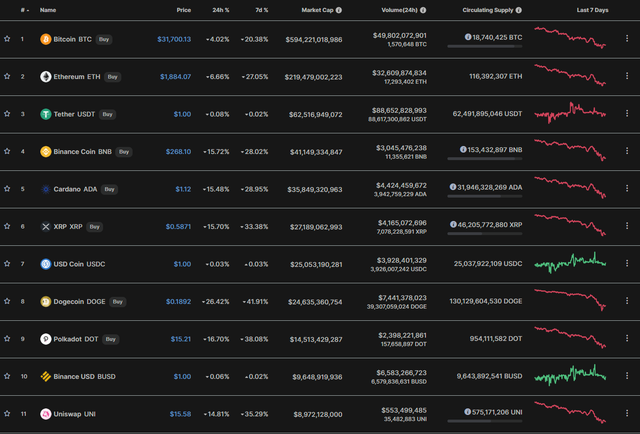
Task: Click the Binance USD logo icon
Action: pyautogui.click(x=46, y=376)
